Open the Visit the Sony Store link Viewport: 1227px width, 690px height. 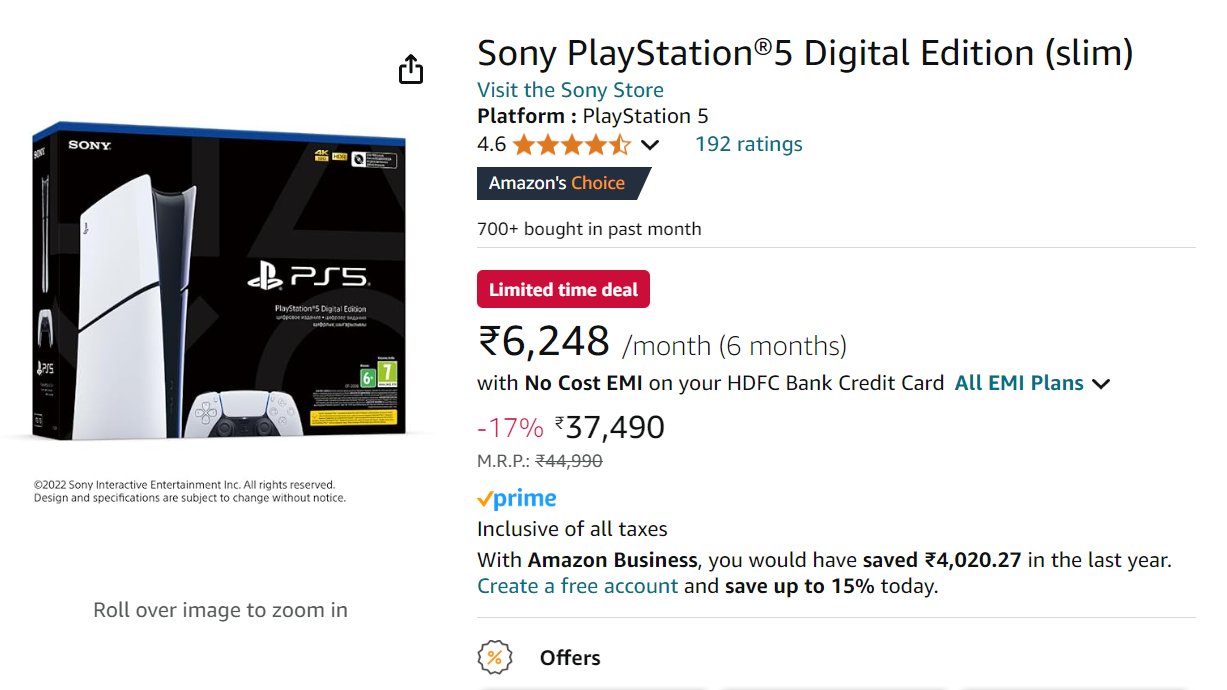570,90
